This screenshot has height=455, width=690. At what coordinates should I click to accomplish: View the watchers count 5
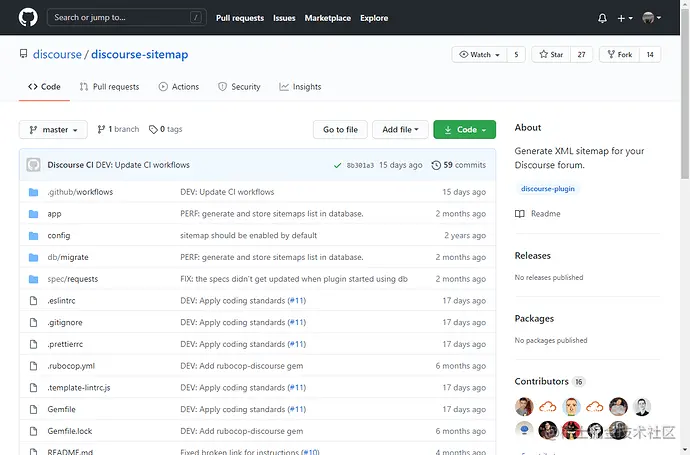pos(516,55)
